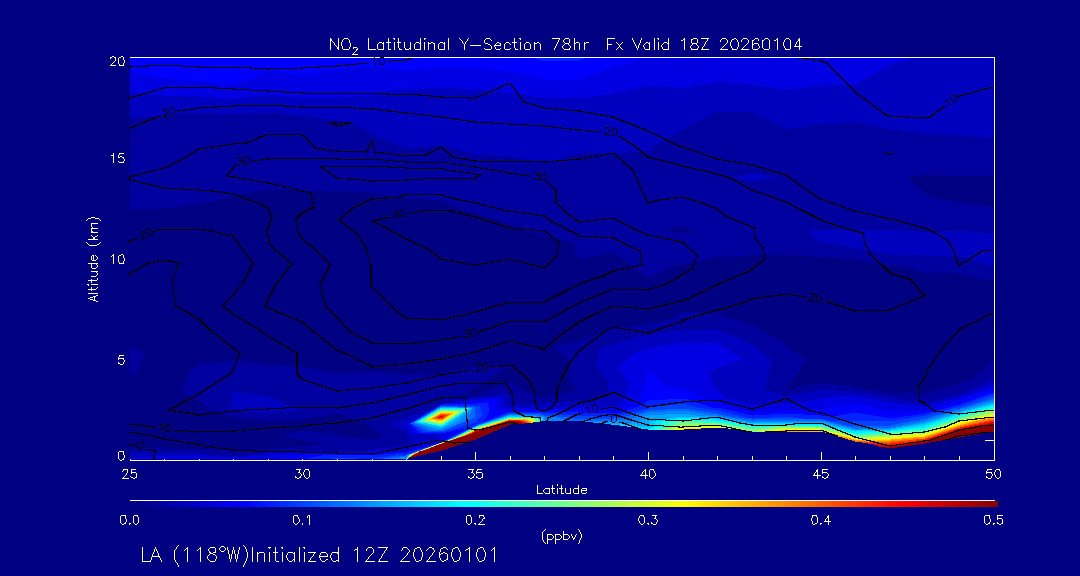Click the '(ppbv)' units label
This screenshot has width=1080, height=576.
[x=561, y=536]
